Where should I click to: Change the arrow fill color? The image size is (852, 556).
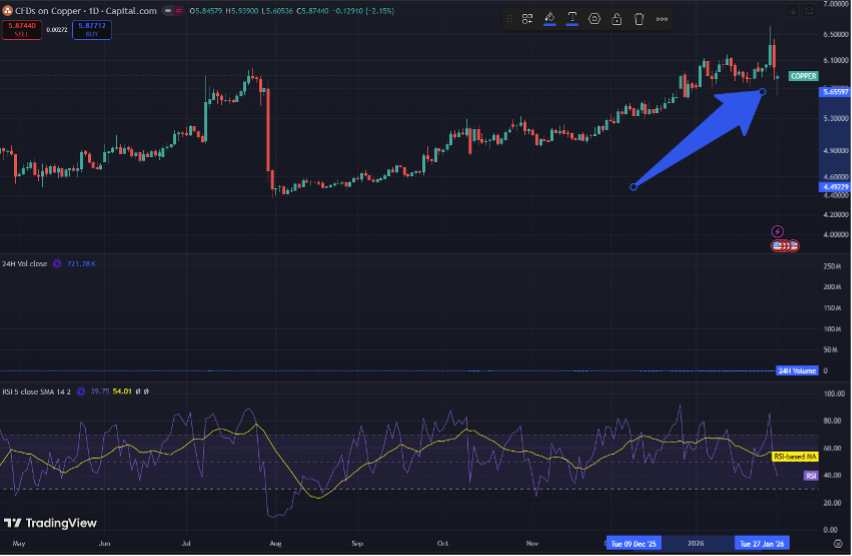(x=549, y=18)
